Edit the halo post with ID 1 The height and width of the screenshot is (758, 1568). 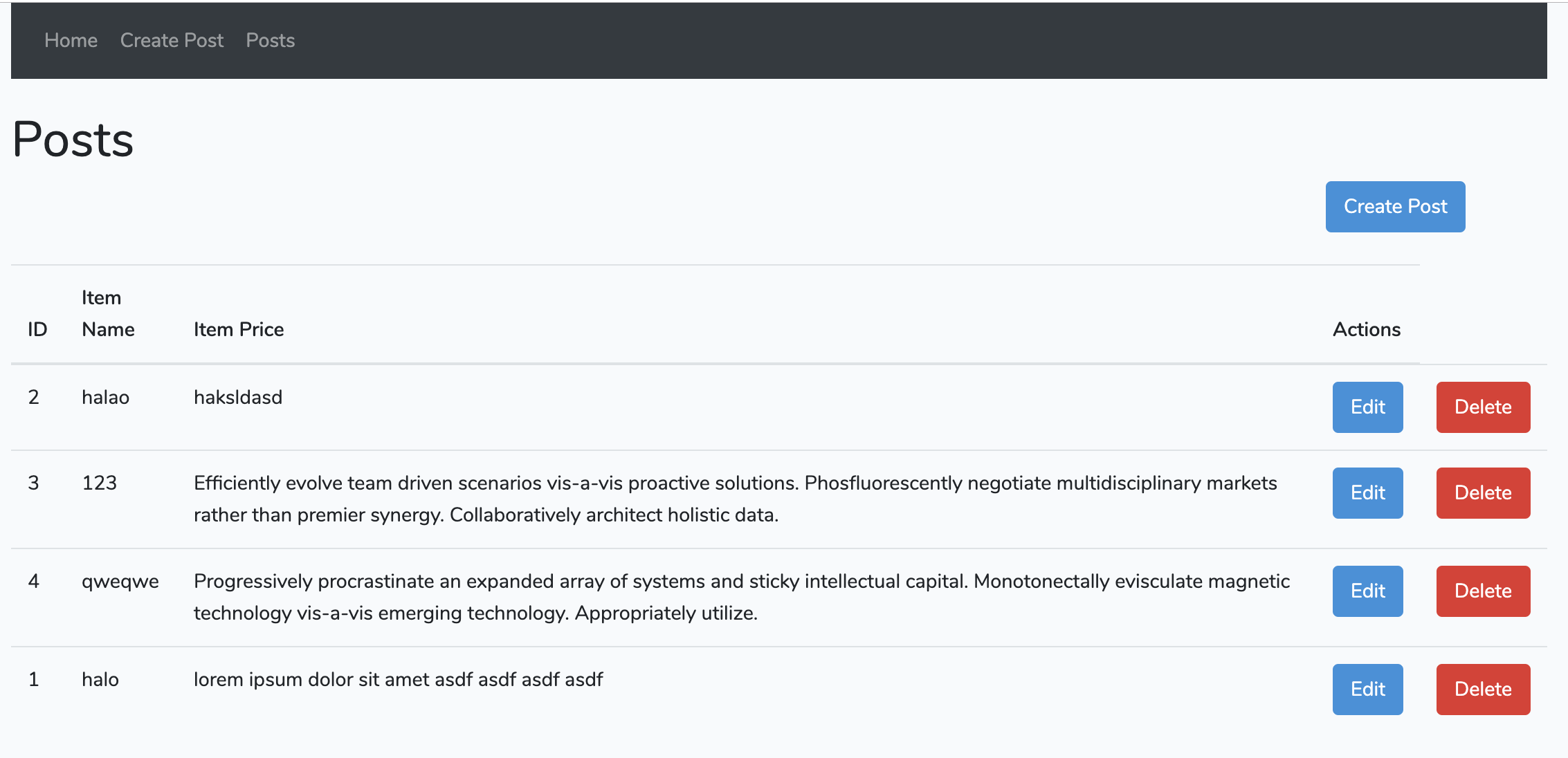pos(1367,690)
